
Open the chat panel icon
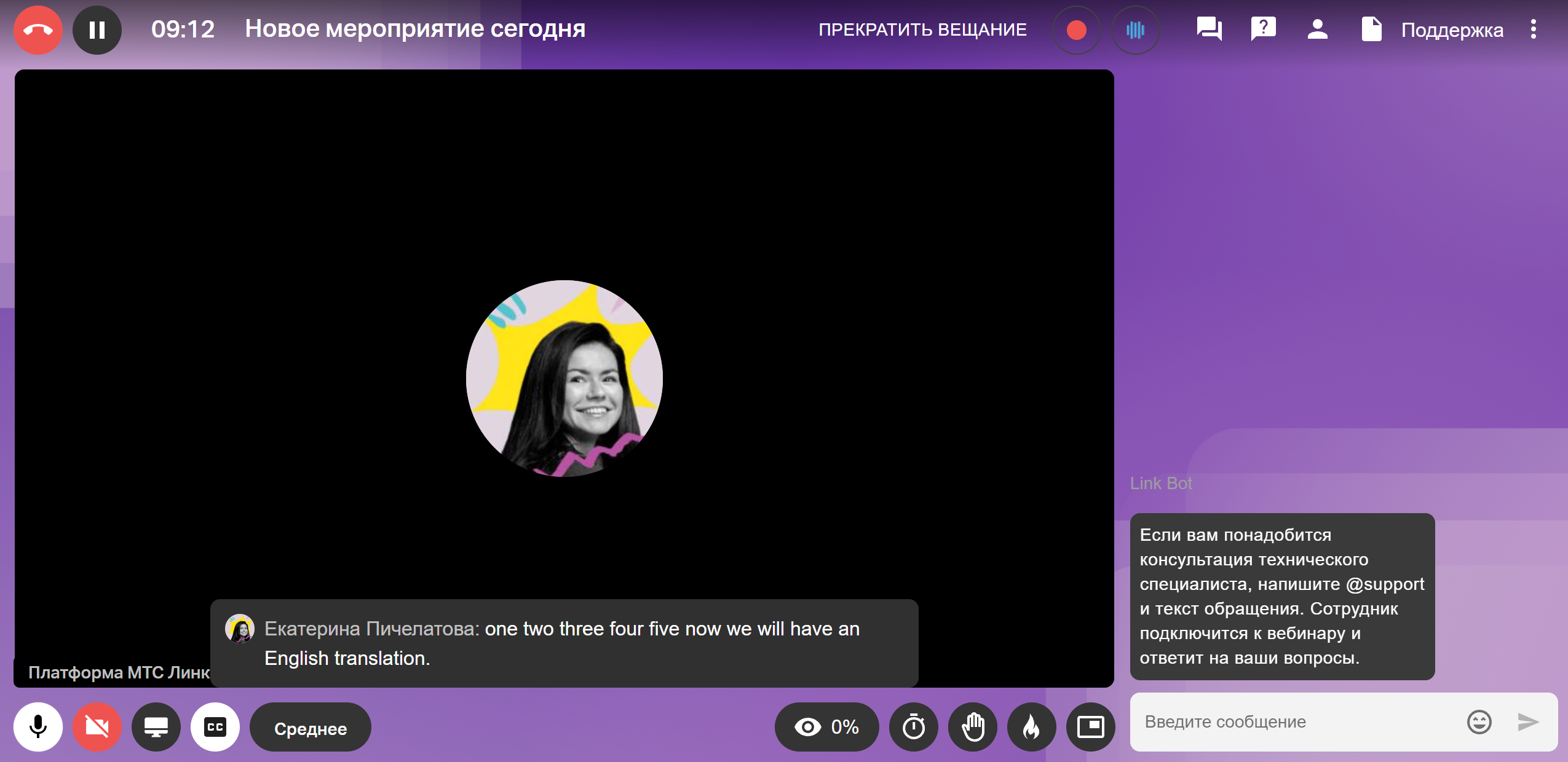click(x=1209, y=29)
